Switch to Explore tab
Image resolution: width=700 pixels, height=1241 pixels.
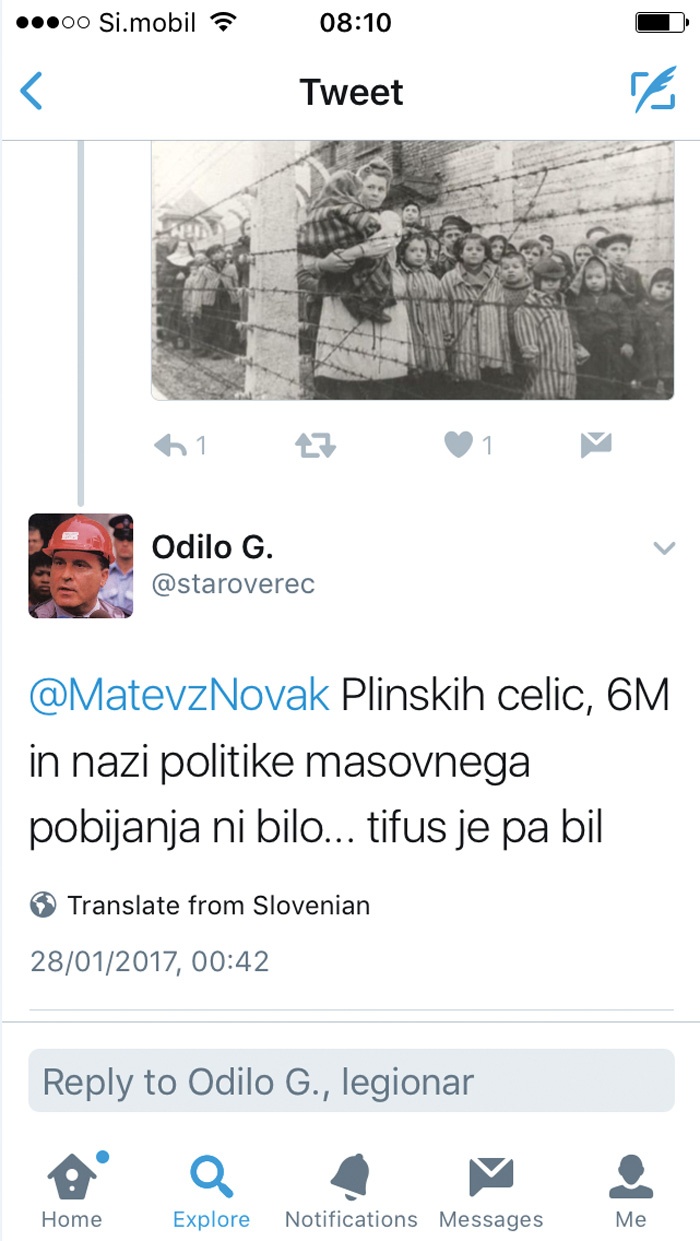point(211,1190)
